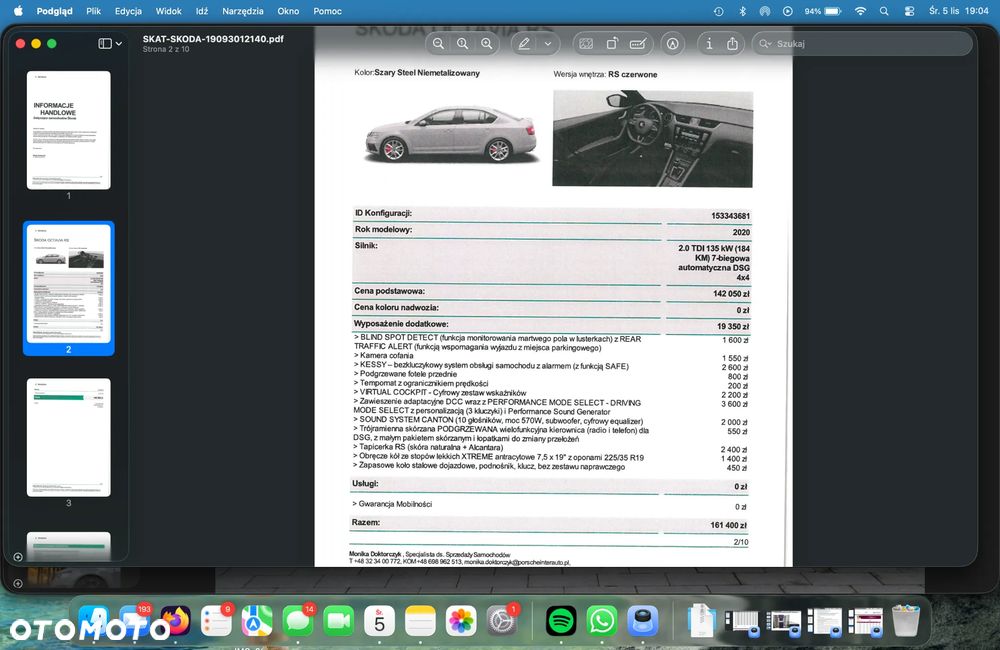Toggle the sidebar view button
The width and height of the screenshot is (1000, 650).
pos(105,43)
